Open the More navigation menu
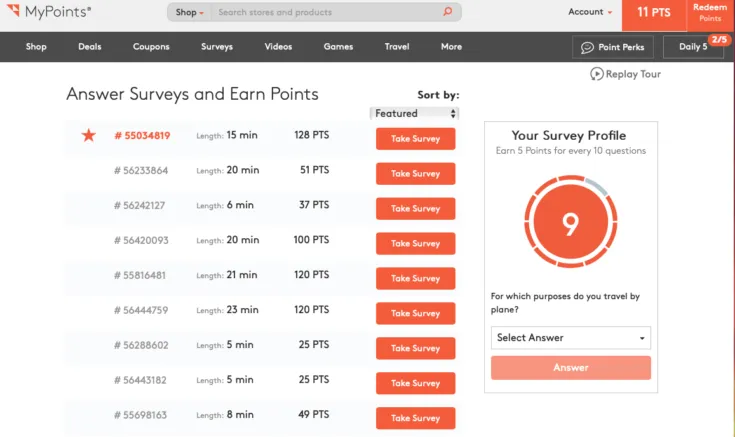This screenshot has height=437, width=735. [451, 47]
